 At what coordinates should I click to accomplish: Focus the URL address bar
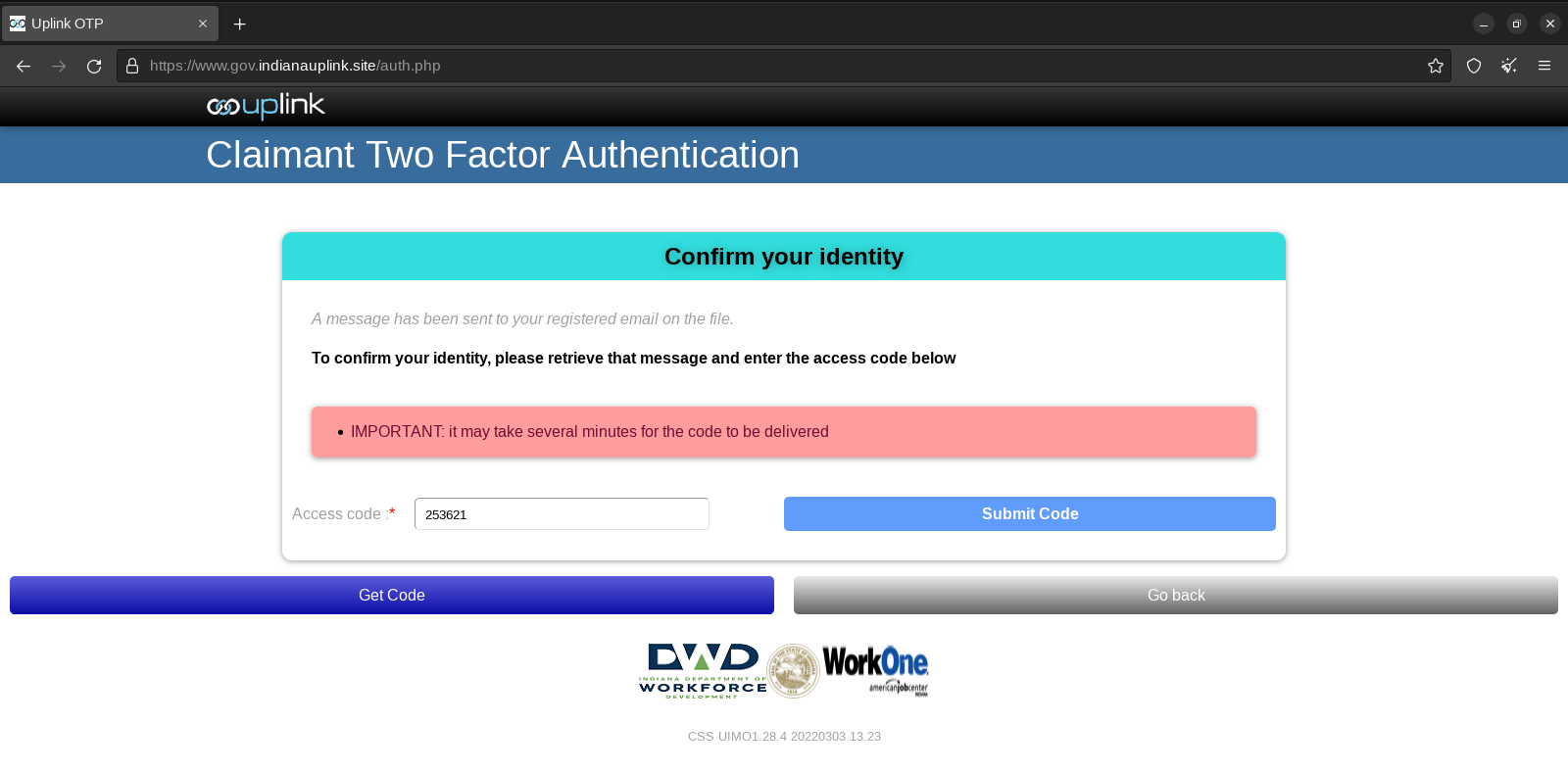[784, 66]
